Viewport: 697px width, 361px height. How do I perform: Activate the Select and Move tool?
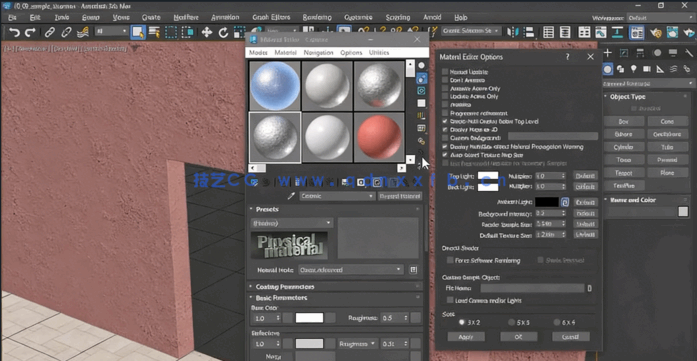click(x=207, y=32)
